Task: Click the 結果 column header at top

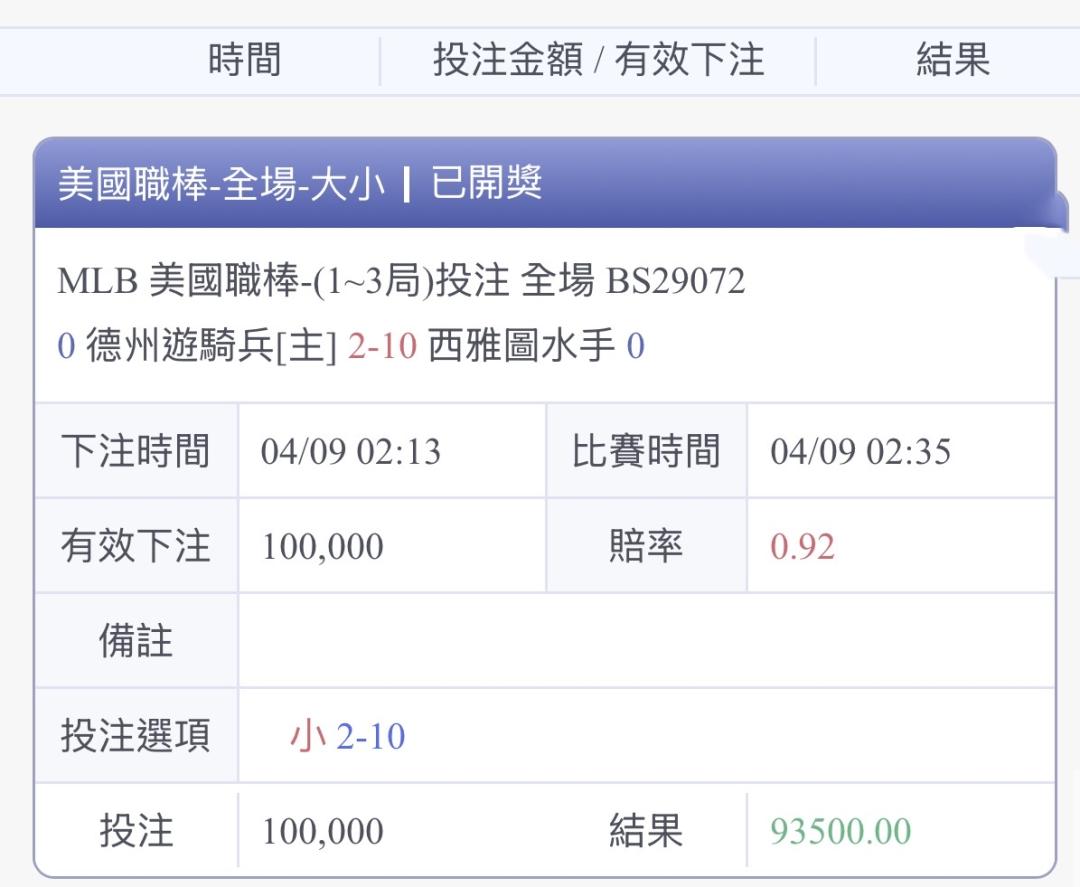Action: tap(952, 61)
